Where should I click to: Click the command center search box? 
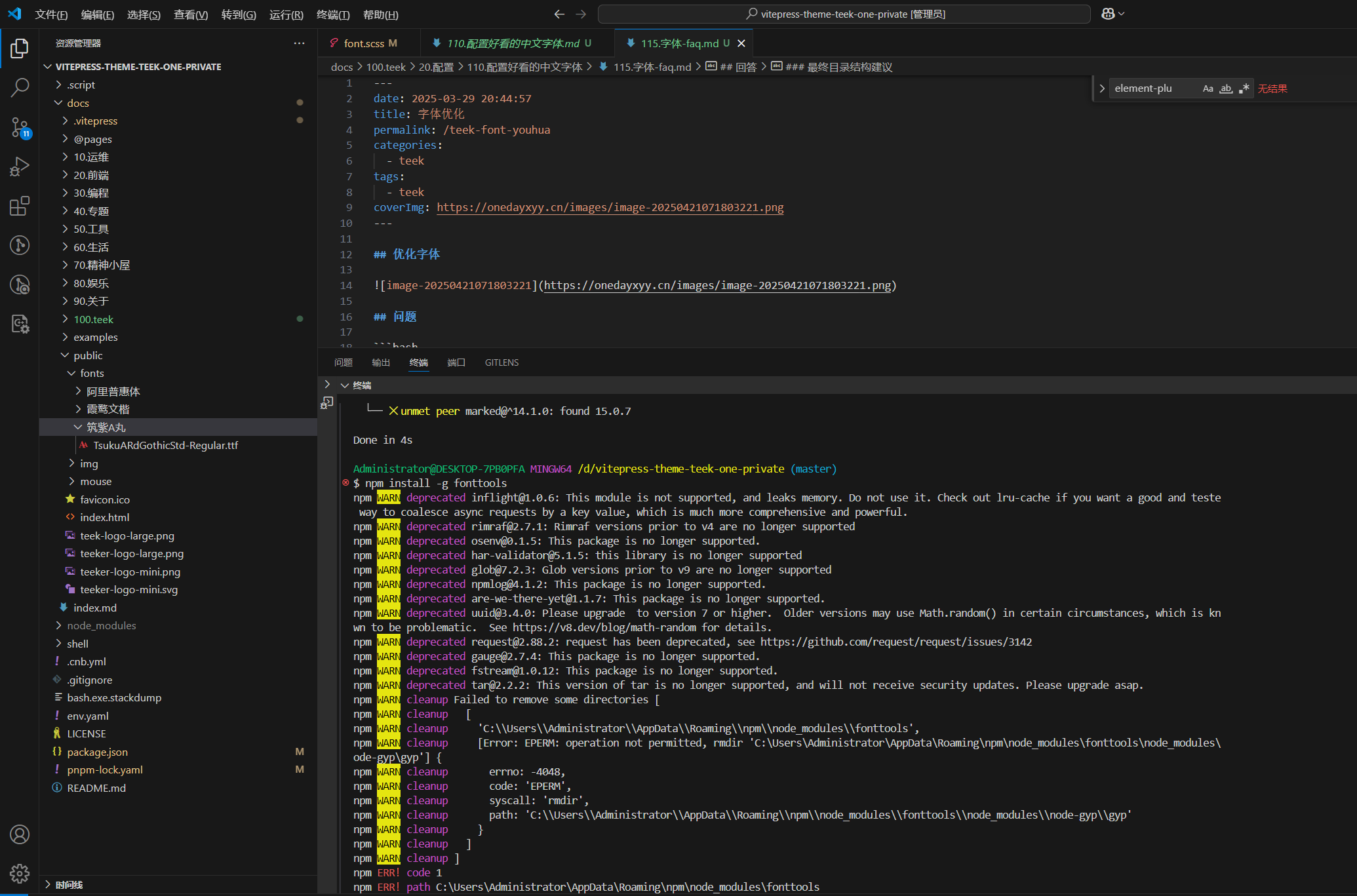844,14
